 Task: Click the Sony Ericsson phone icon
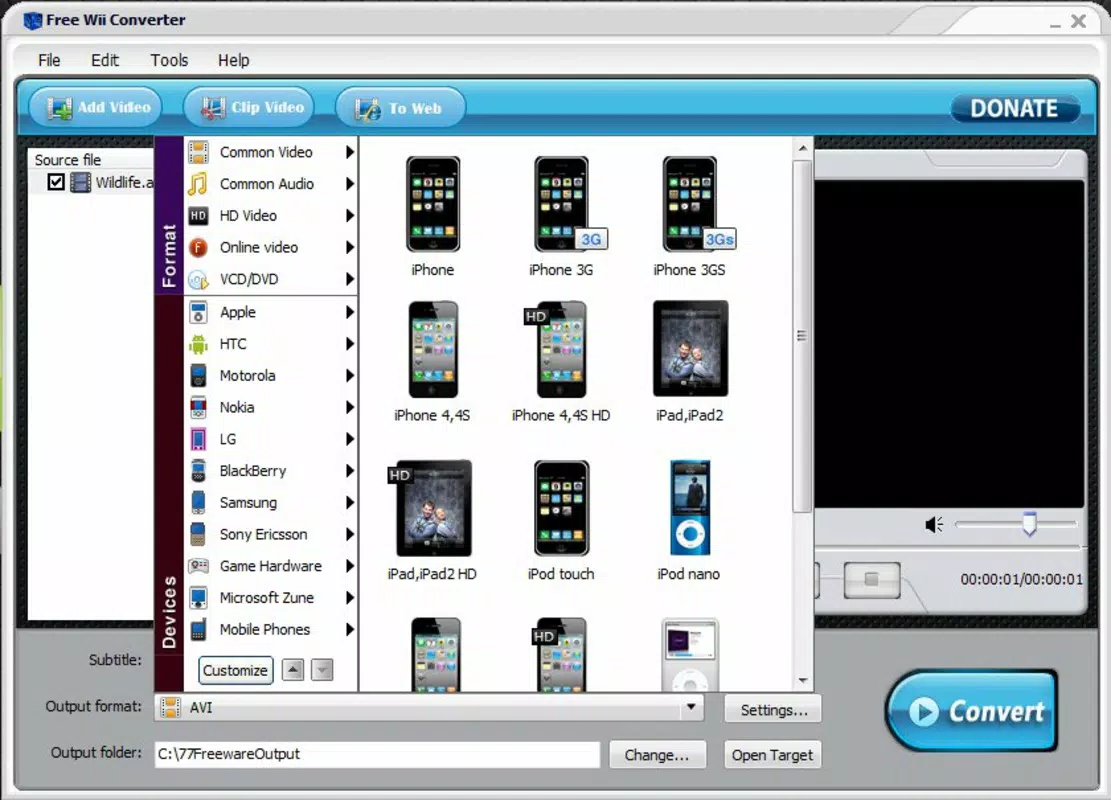[x=198, y=534]
